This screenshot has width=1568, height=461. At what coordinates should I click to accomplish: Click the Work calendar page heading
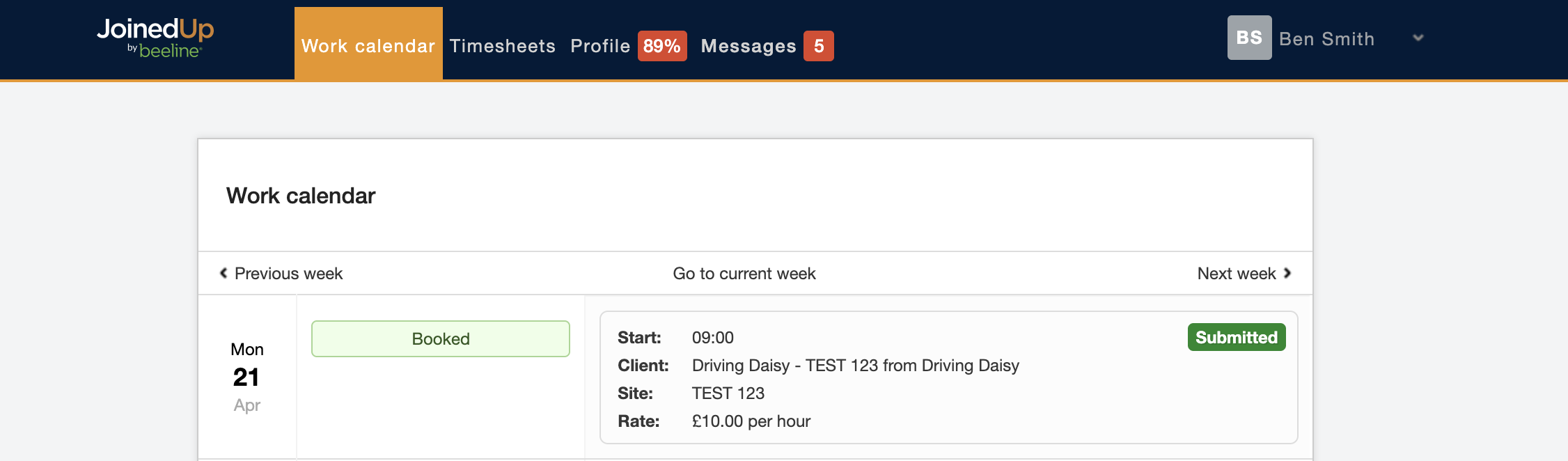[301, 196]
